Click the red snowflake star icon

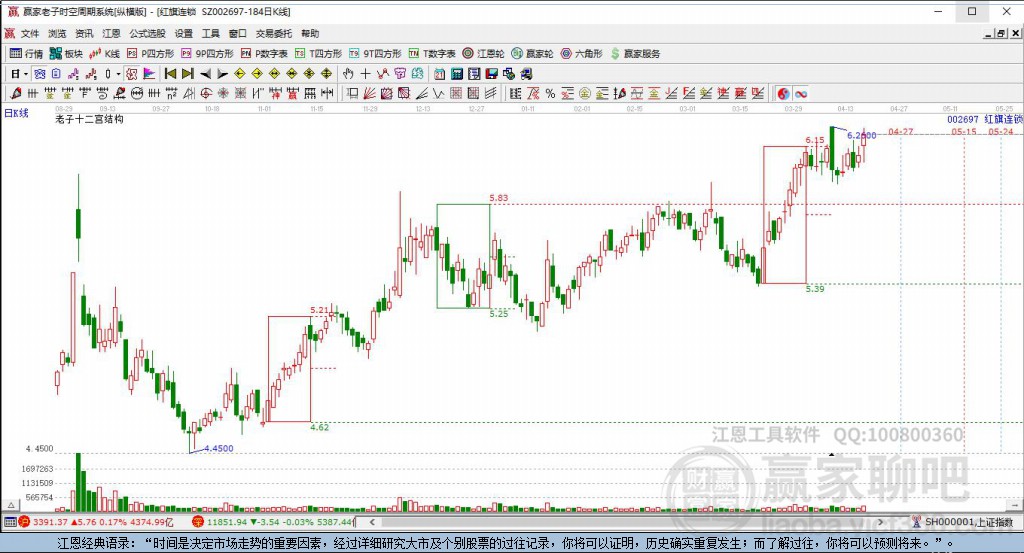pyautogui.click(x=223, y=93)
